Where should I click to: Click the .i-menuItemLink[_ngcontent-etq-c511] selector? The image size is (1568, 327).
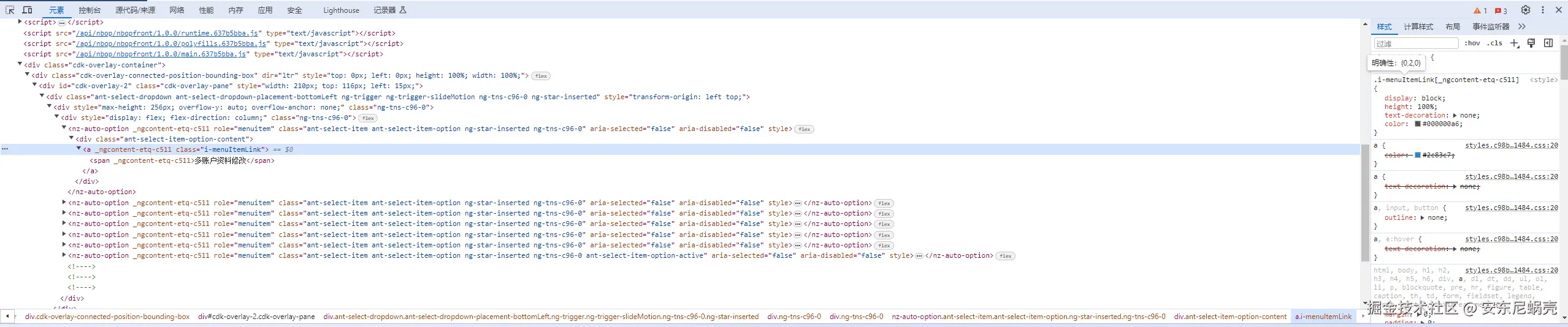coord(1446,80)
